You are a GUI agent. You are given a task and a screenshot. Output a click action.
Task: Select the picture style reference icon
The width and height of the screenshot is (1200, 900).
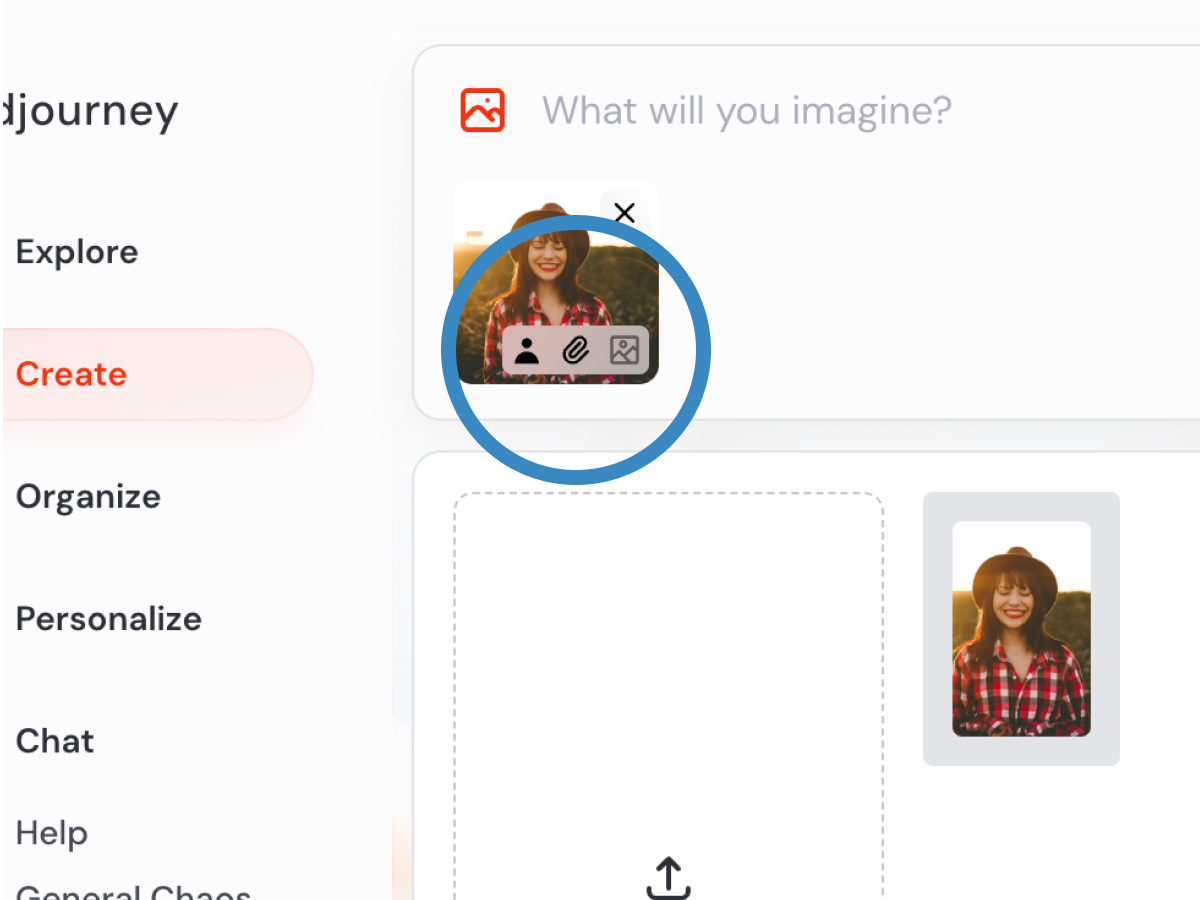pyautogui.click(x=624, y=350)
